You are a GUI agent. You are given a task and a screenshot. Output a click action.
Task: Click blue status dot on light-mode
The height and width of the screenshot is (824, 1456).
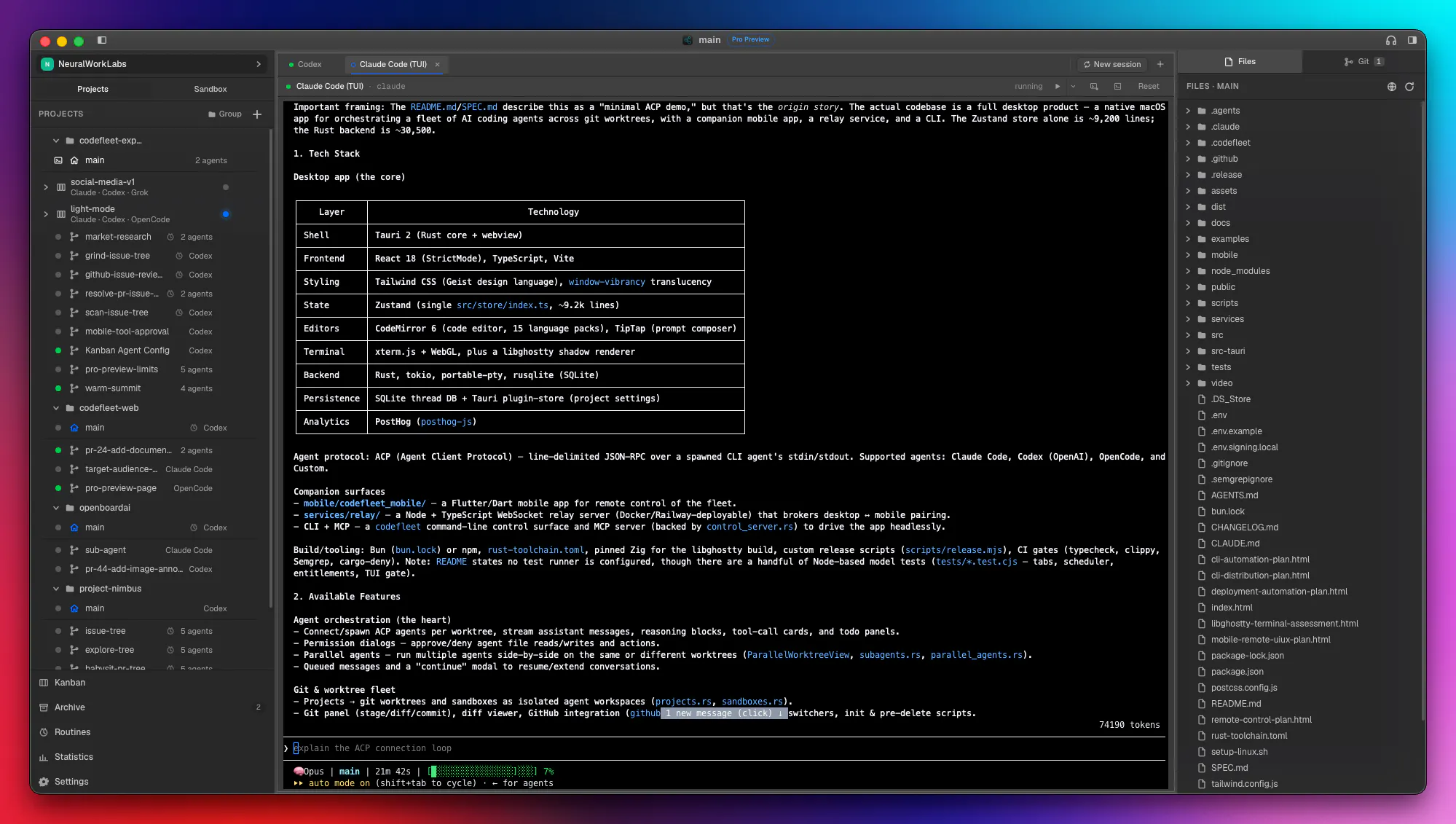[226, 214]
